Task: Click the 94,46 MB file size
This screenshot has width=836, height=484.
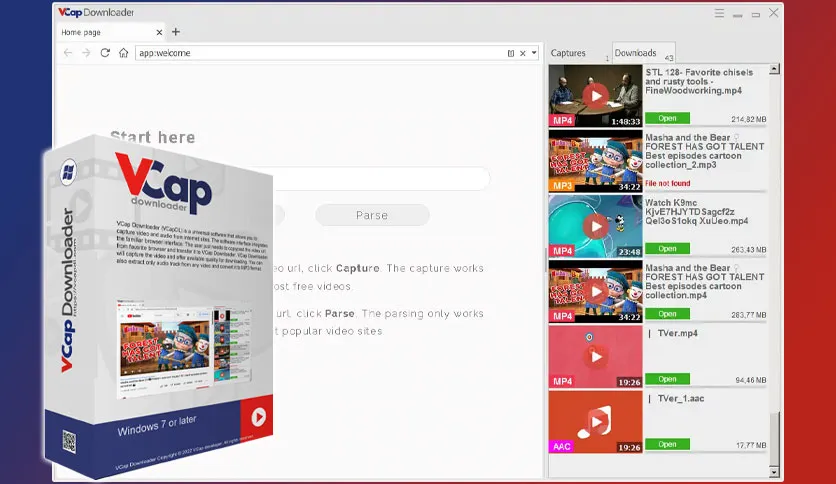Action: coord(751,380)
